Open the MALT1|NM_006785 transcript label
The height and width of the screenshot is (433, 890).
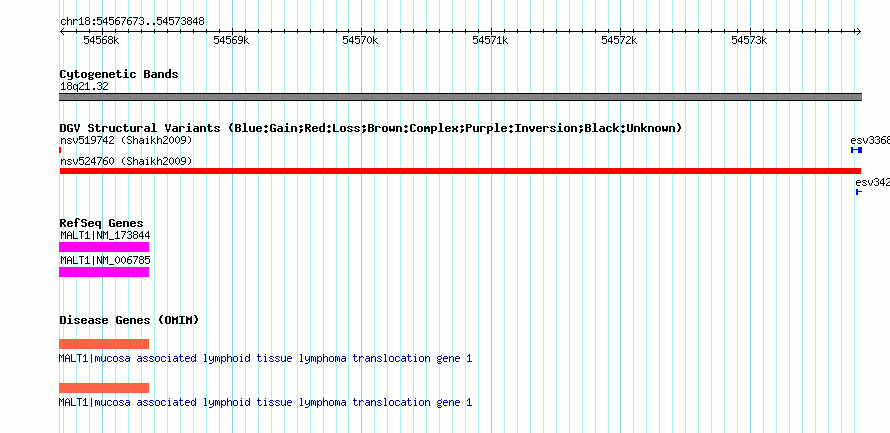point(105,260)
